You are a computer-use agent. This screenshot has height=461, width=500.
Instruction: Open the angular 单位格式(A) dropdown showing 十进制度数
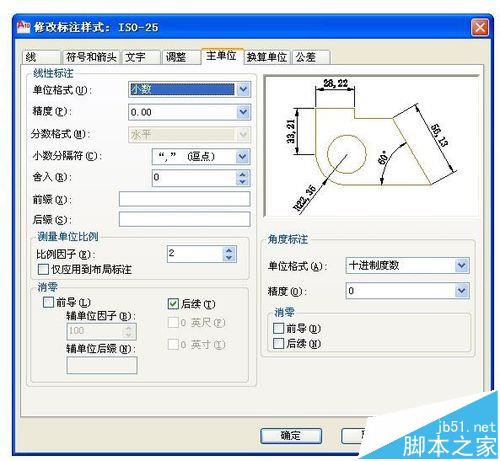(462, 265)
